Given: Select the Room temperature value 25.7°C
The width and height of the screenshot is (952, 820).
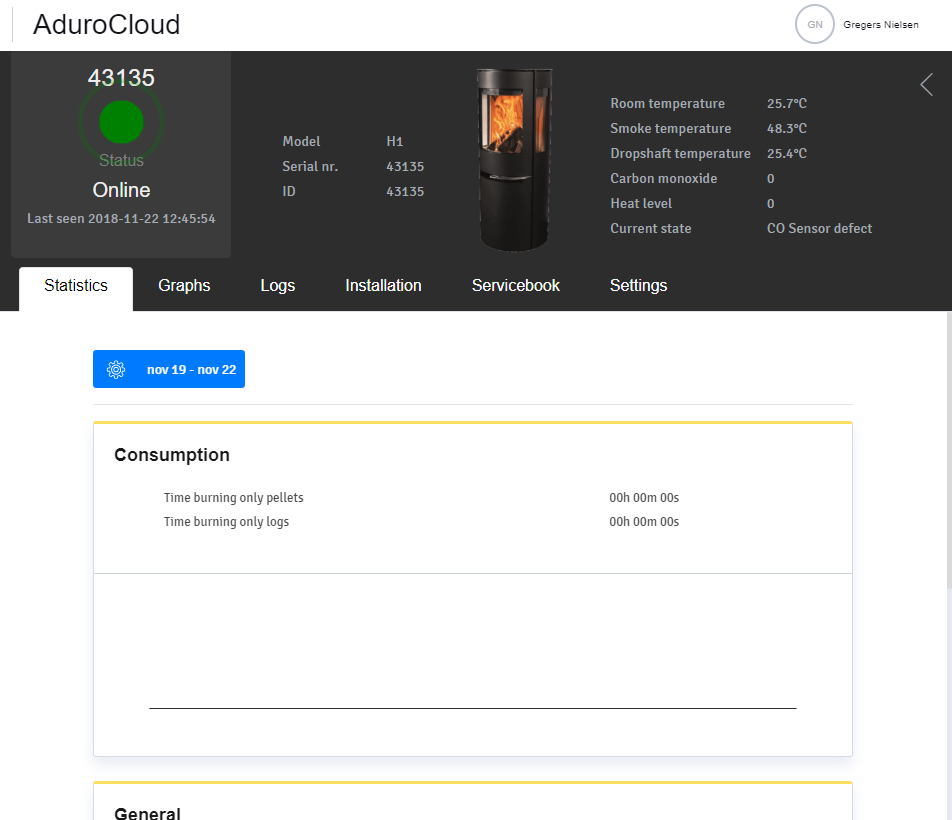Looking at the screenshot, I should [787, 104].
